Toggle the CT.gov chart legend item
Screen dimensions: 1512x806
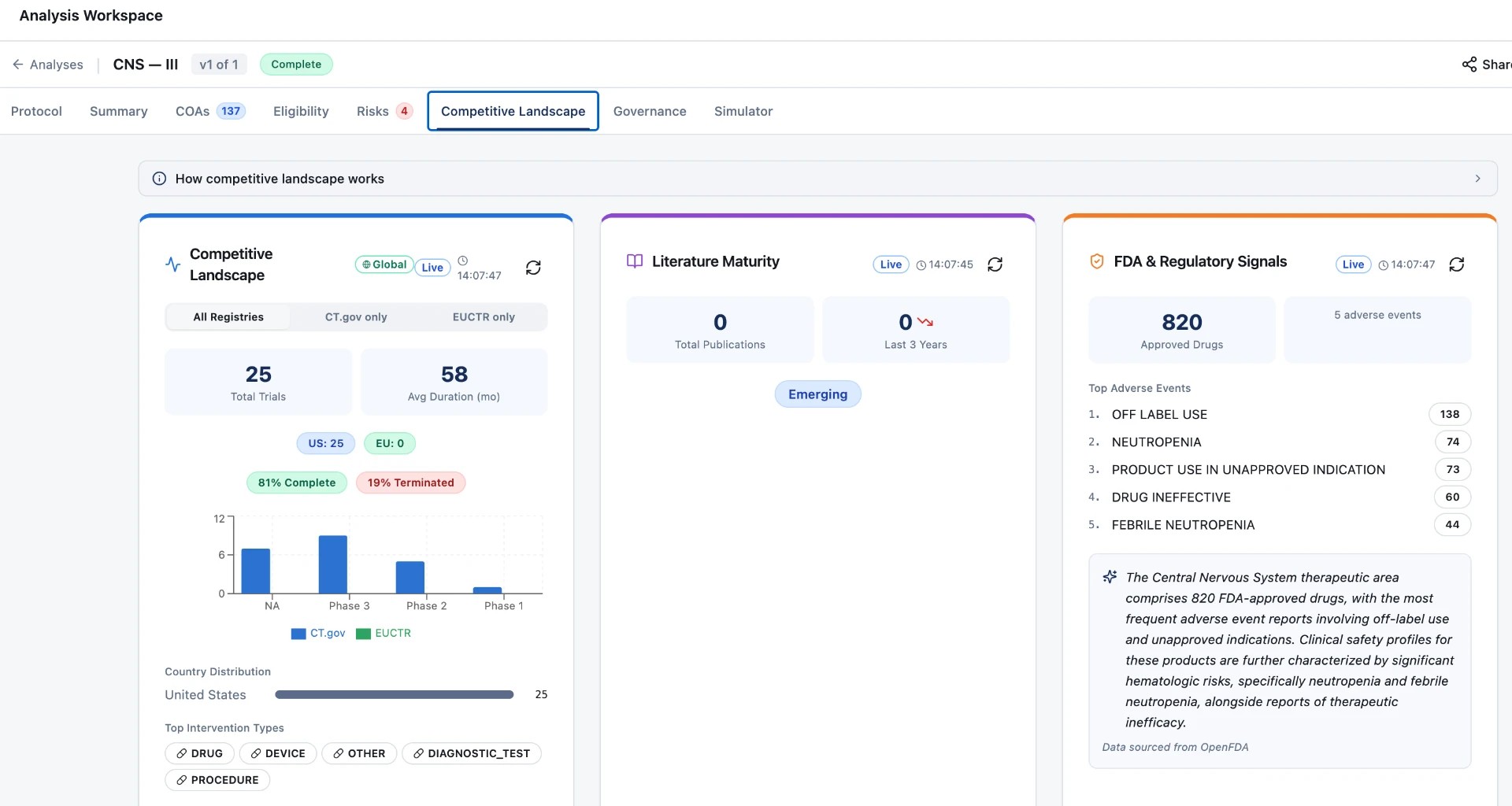(318, 634)
